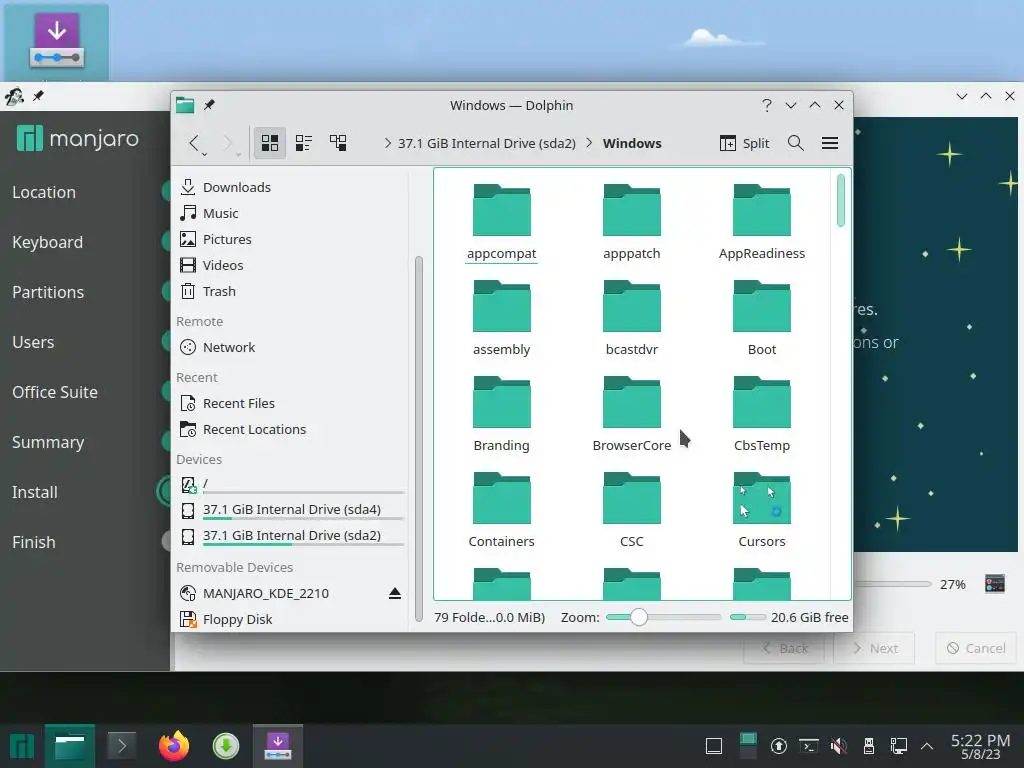Go forward in Dolphin navigation
This screenshot has width=1024, height=768.
[x=227, y=143]
